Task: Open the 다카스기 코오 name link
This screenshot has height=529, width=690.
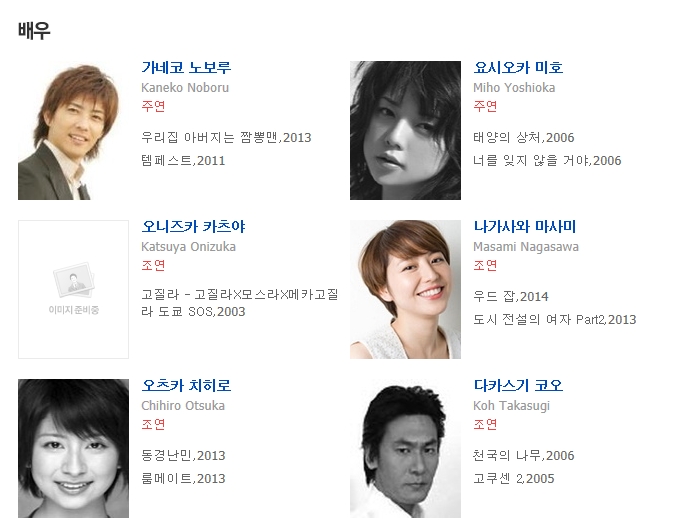Action: point(518,385)
